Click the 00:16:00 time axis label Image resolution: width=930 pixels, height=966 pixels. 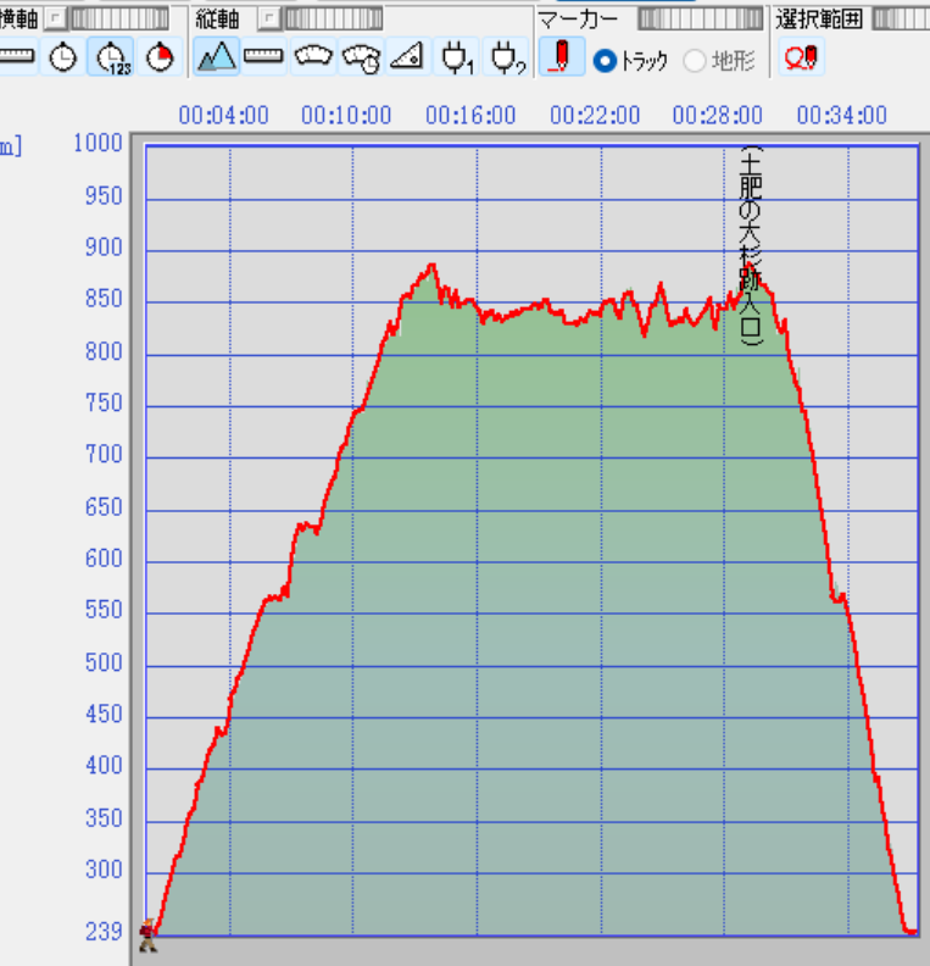click(471, 115)
